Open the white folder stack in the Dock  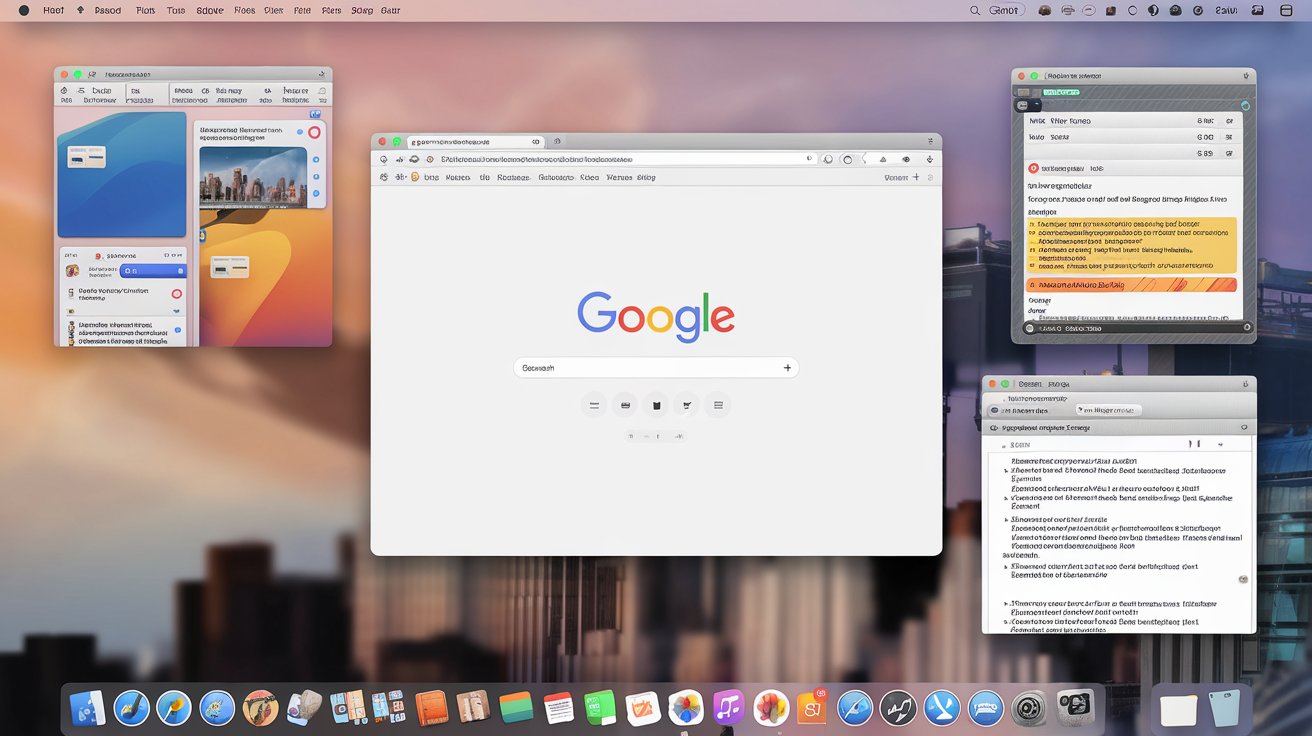click(1179, 709)
